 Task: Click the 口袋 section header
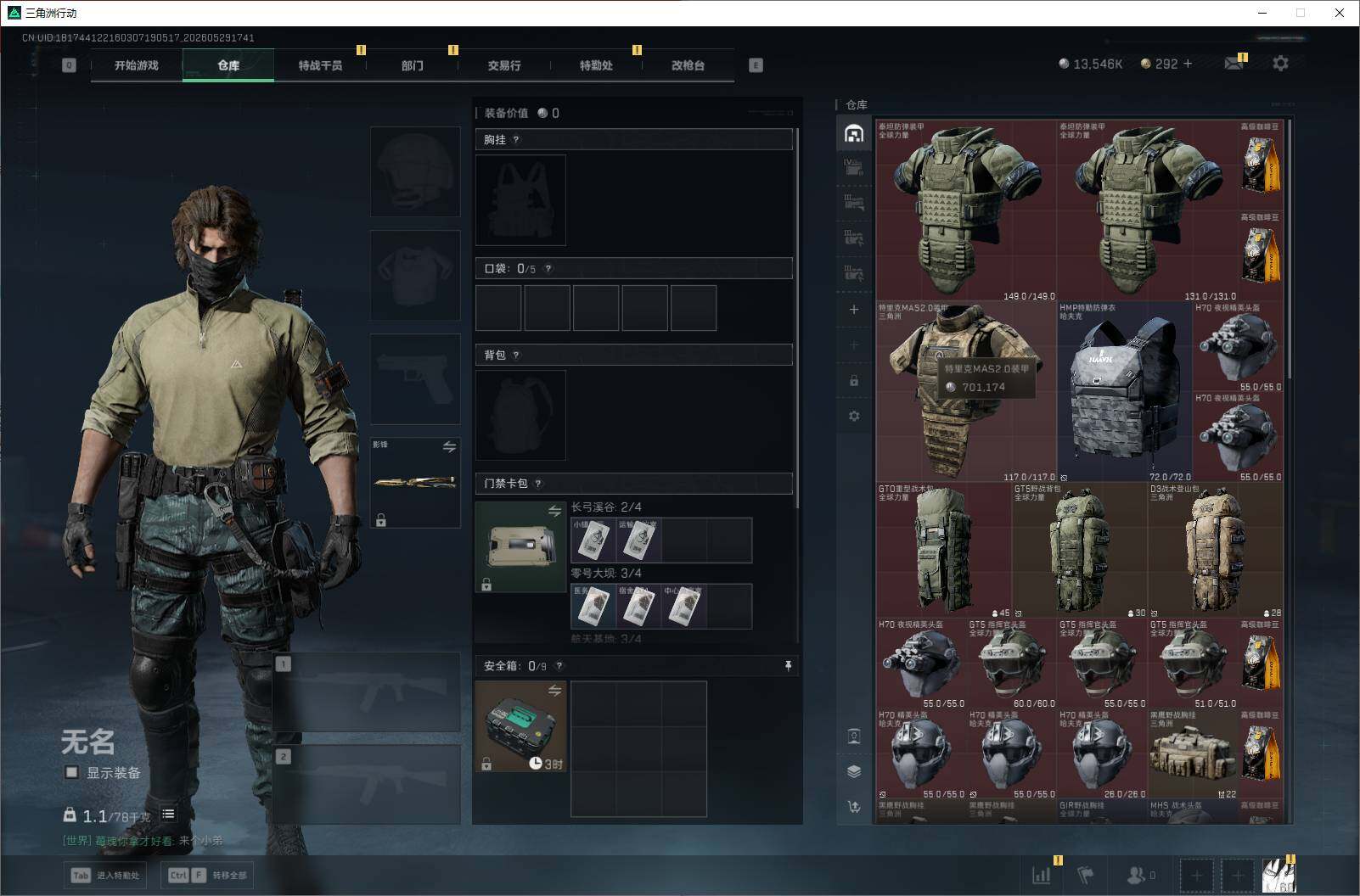(634, 268)
